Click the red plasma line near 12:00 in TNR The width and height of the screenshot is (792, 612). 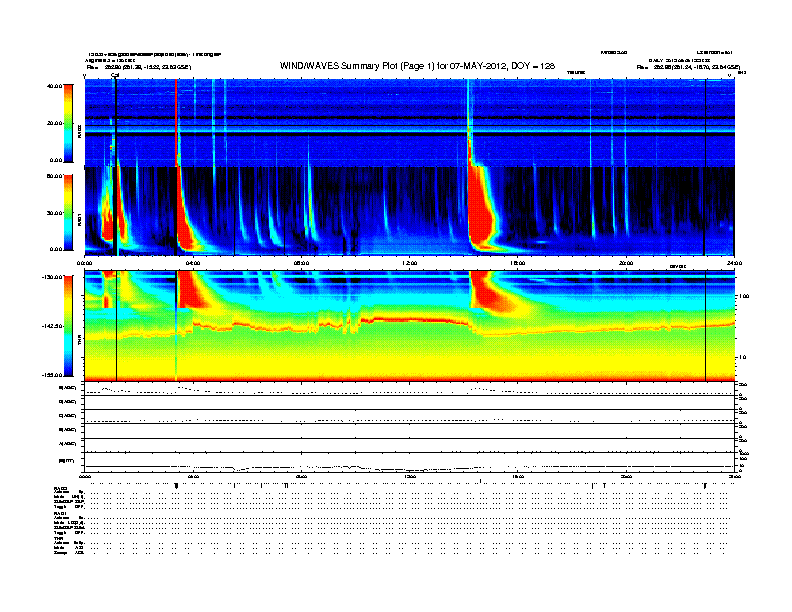409,320
